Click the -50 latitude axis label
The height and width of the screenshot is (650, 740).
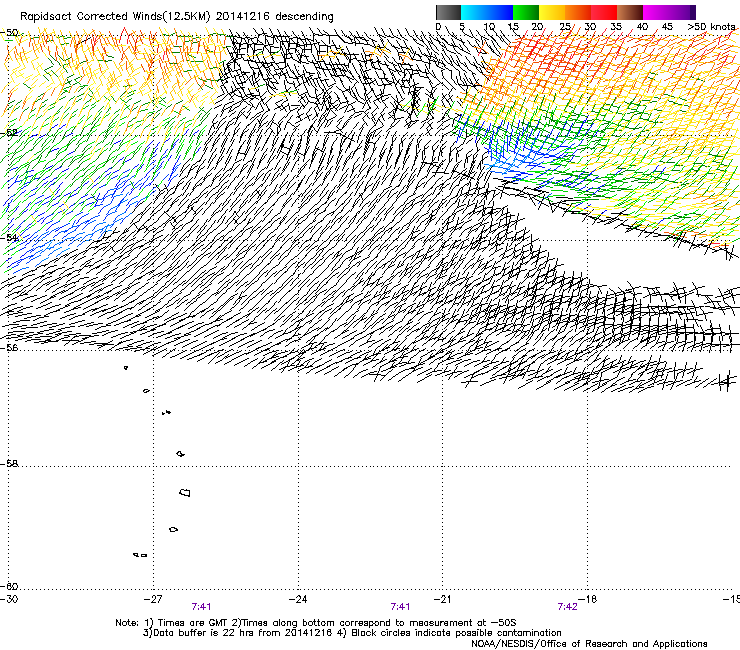click(9, 33)
